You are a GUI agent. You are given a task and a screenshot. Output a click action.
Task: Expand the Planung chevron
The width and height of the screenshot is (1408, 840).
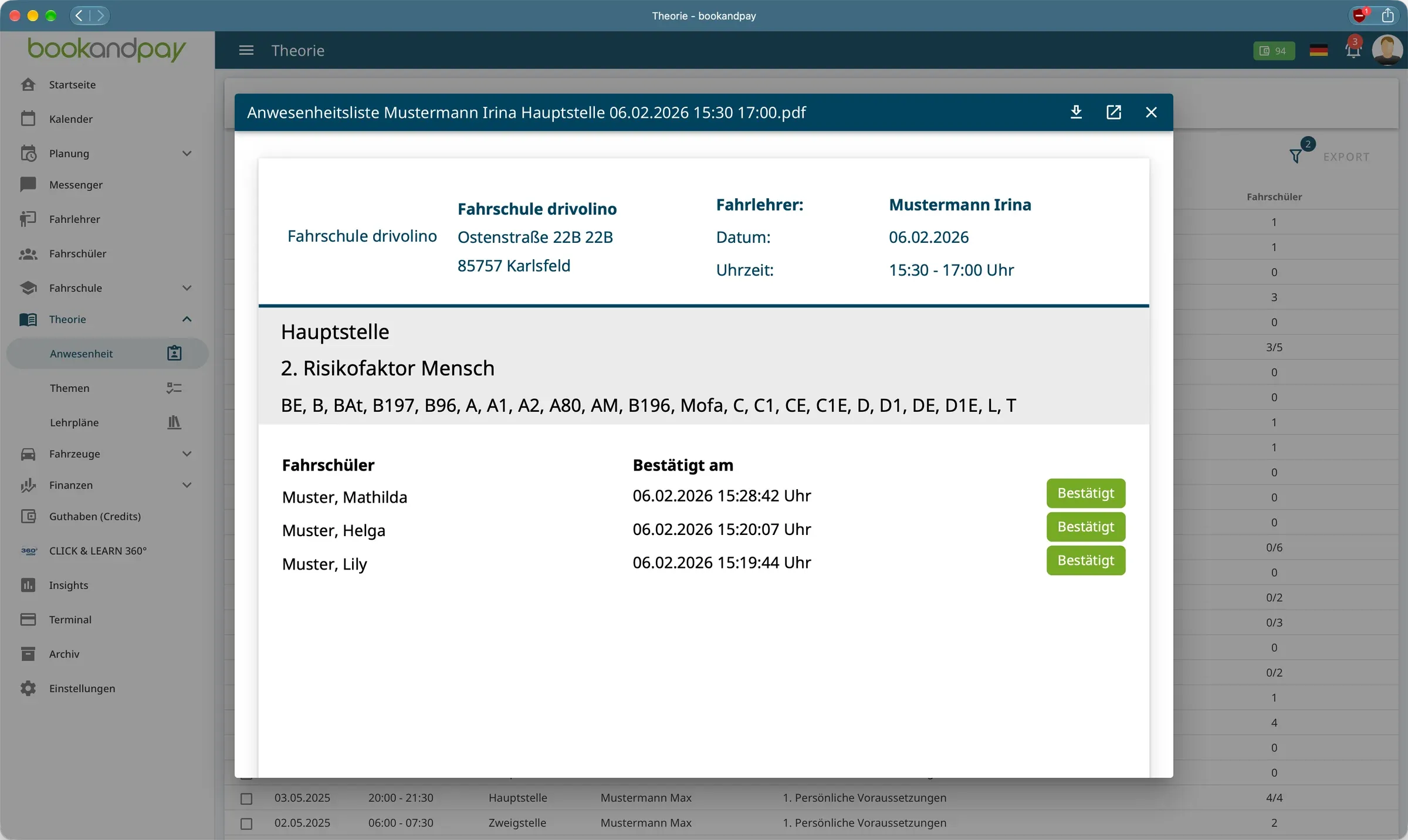point(187,153)
